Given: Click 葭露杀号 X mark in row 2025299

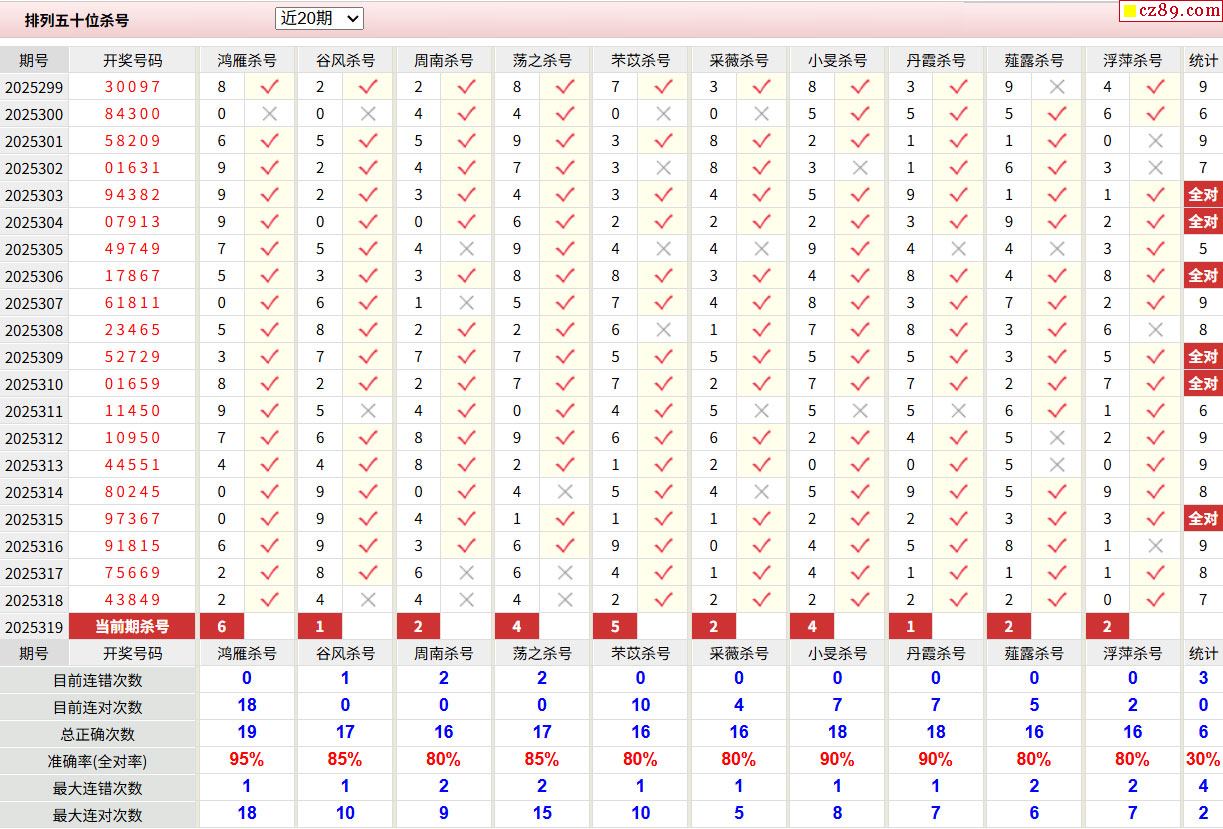Looking at the screenshot, I should click(1057, 87).
